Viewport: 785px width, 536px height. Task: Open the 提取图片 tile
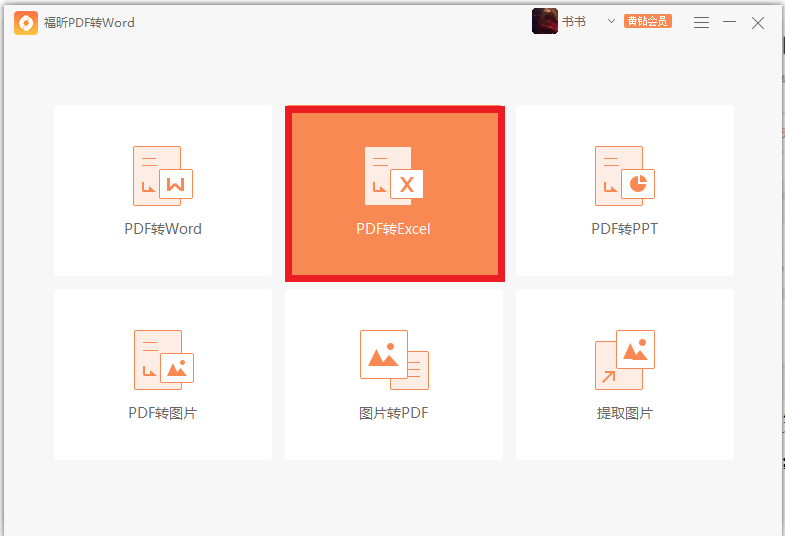click(625, 374)
